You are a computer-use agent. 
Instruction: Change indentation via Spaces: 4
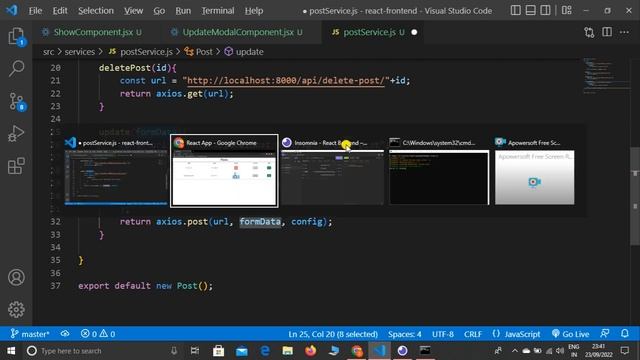click(404, 334)
